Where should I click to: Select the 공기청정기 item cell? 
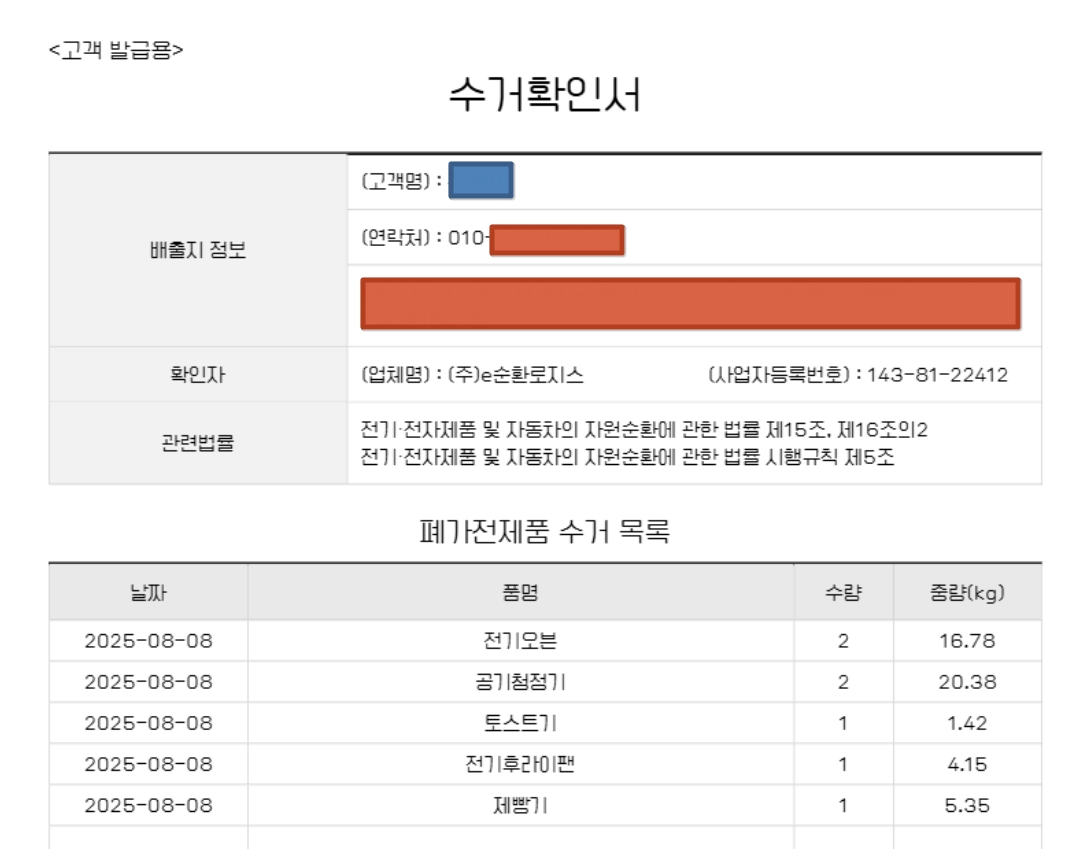[520, 682]
